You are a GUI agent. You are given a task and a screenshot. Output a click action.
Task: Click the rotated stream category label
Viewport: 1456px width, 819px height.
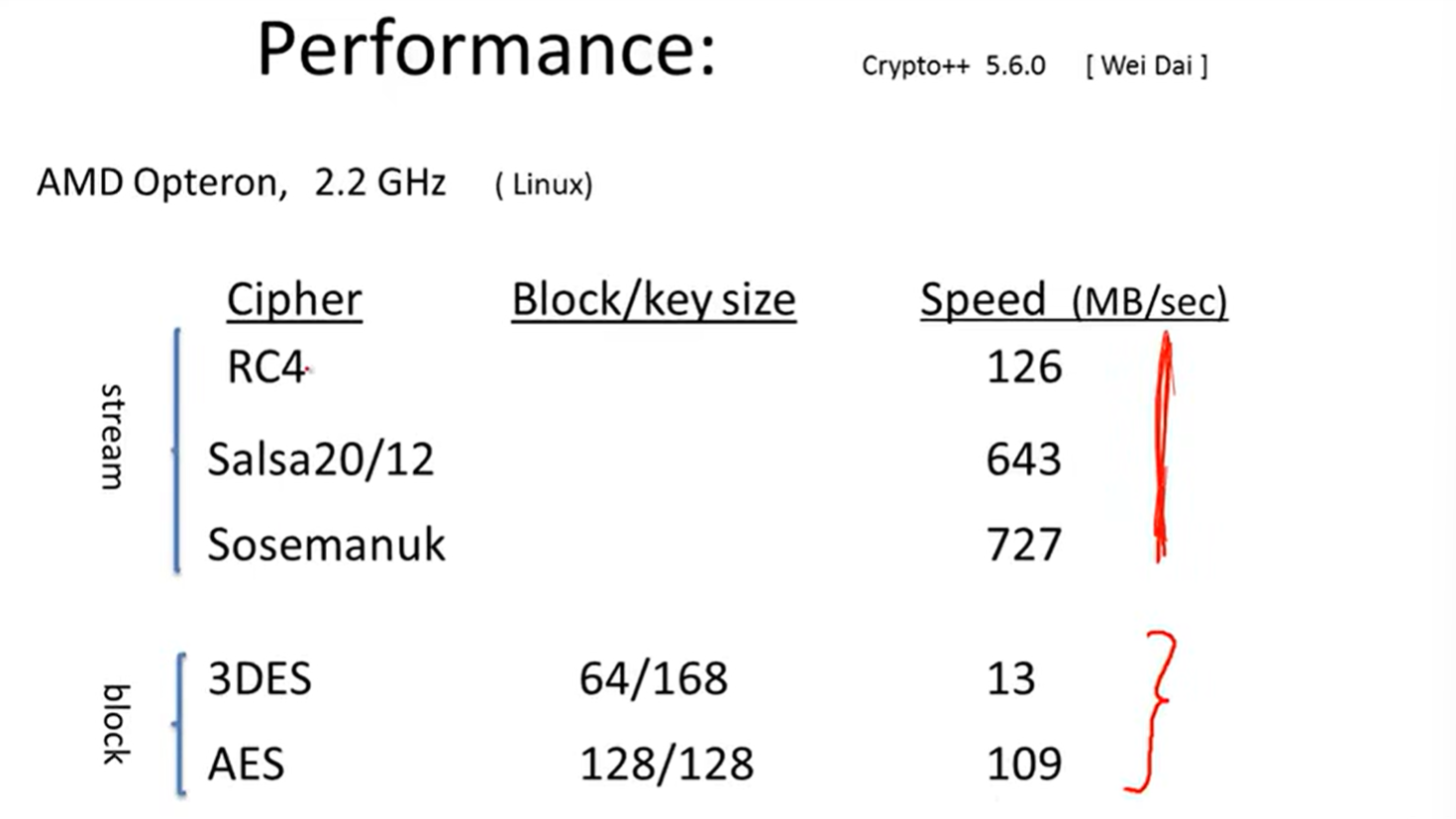113,437
